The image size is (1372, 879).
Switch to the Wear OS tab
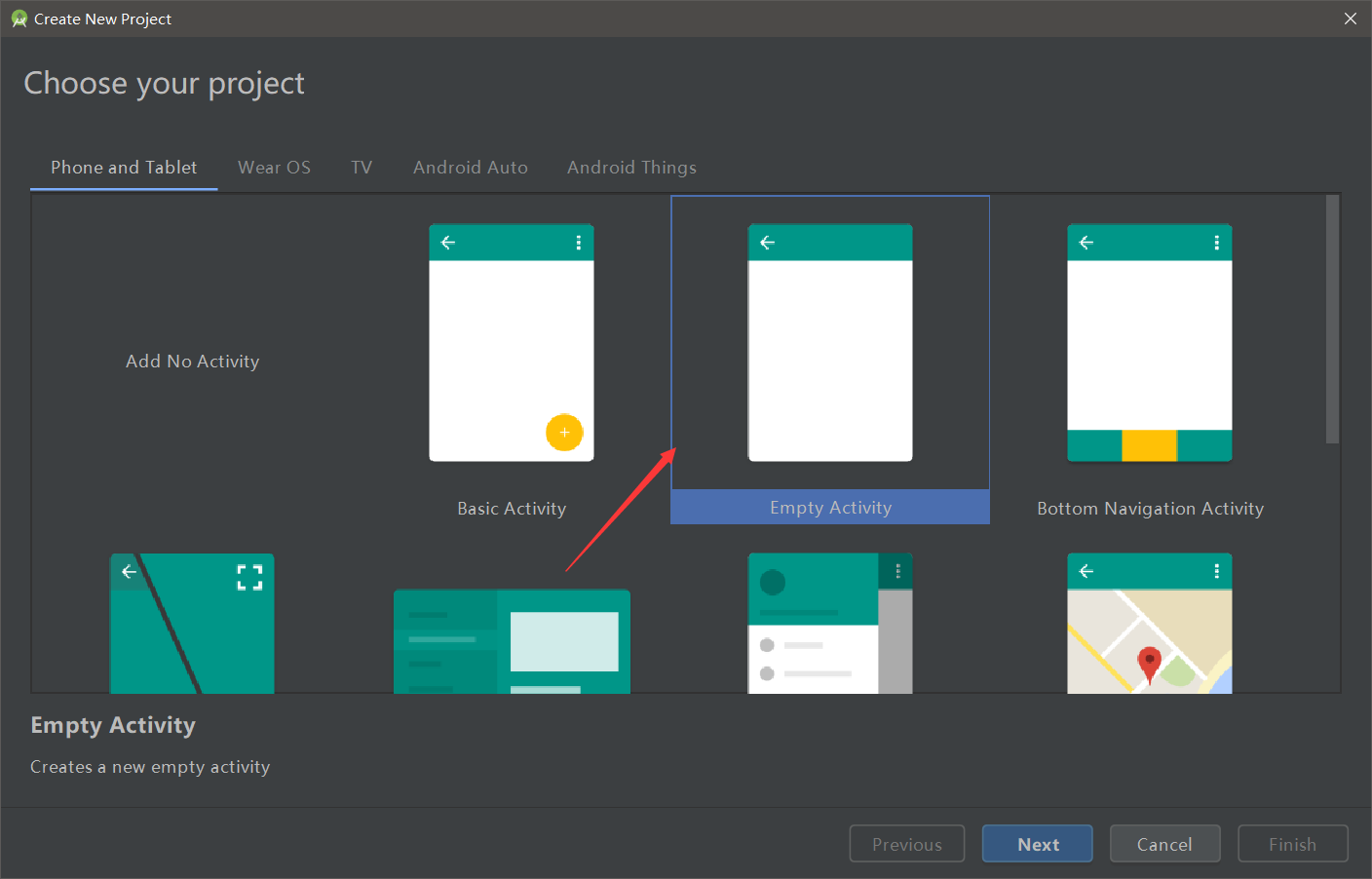coord(274,167)
